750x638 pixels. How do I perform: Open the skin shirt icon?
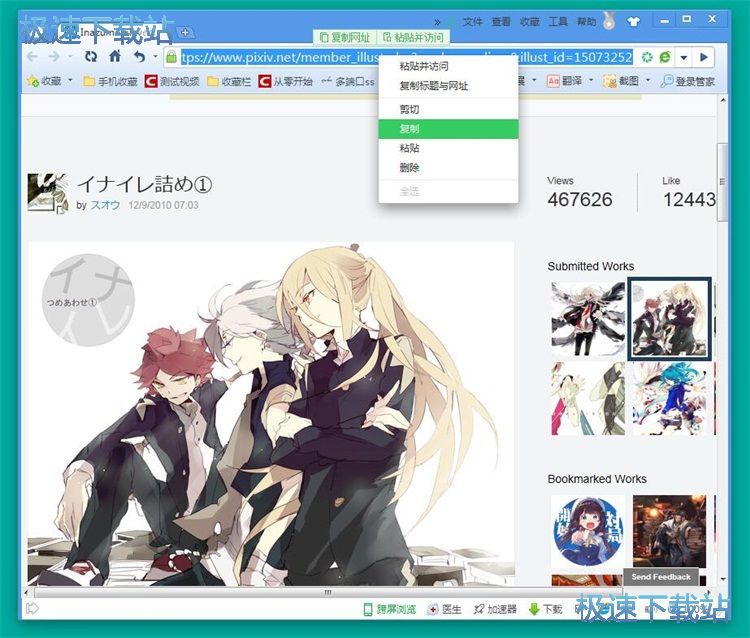coord(633,22)
